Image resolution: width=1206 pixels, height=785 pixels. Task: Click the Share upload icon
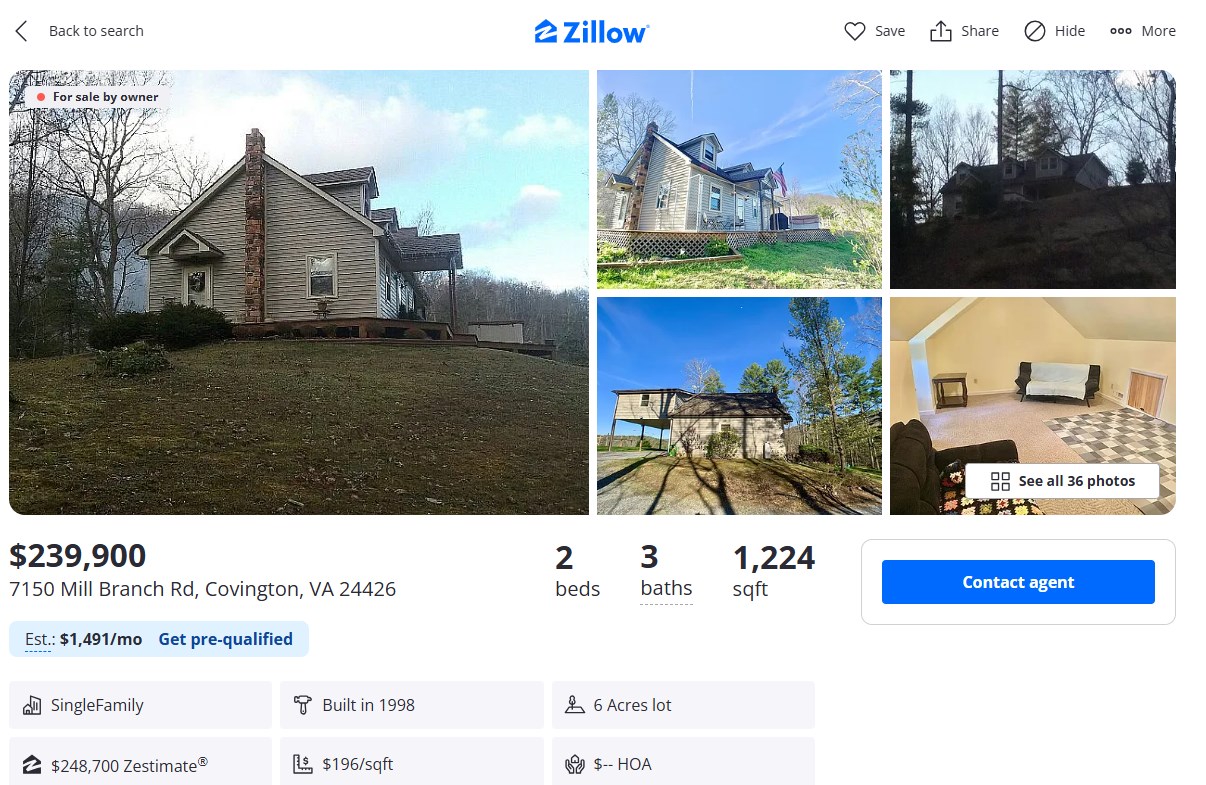pos(940,31)
